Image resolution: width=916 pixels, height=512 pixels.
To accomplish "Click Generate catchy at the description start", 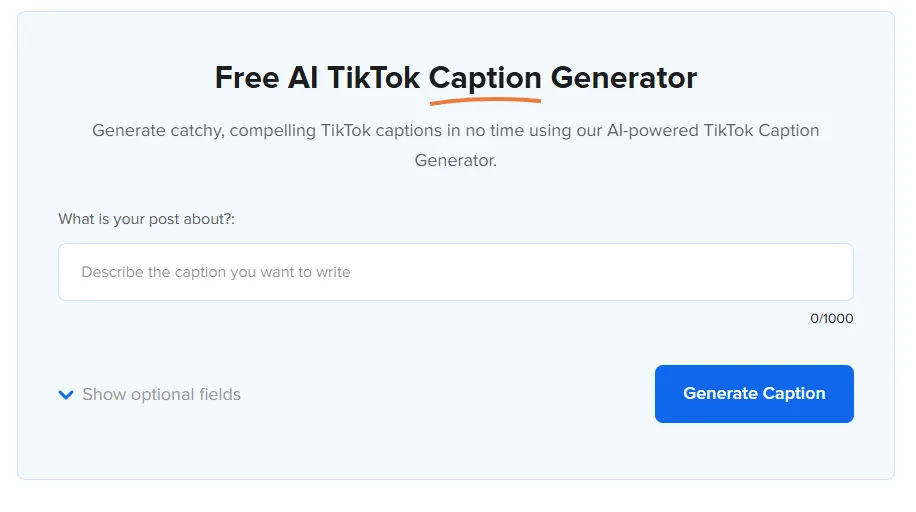I will pos(158,130).
